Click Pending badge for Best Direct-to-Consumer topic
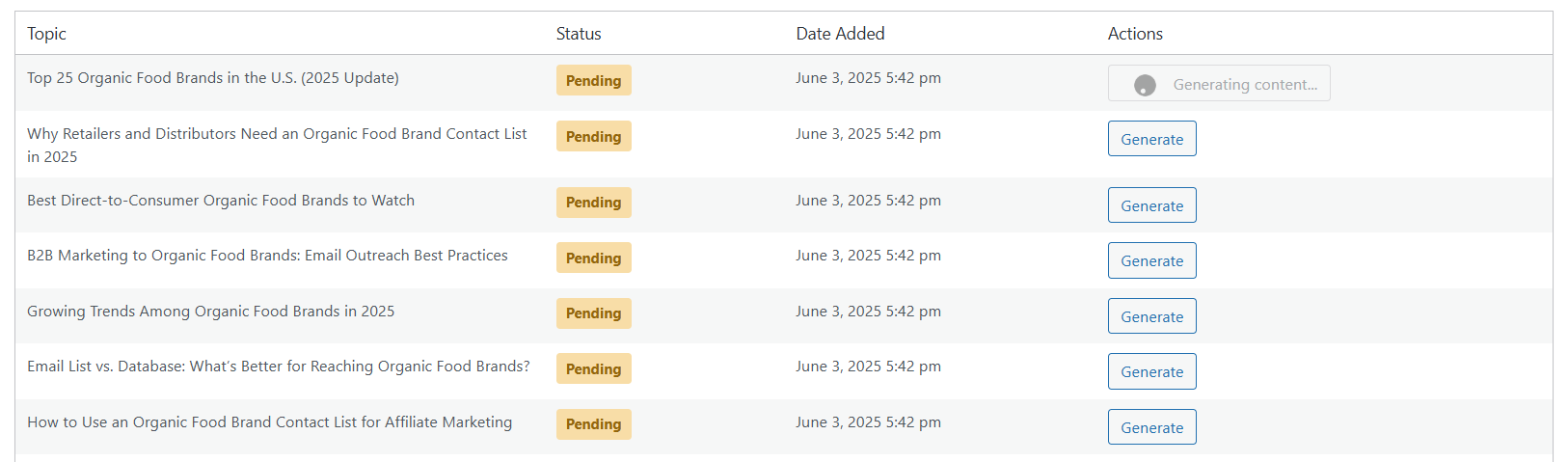 [593, 203]
